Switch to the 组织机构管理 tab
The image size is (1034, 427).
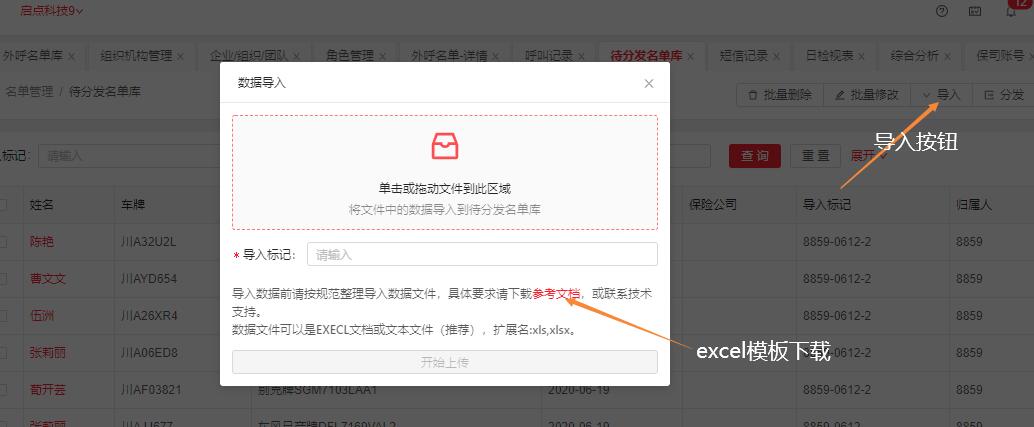pyautogui.click(x=137, y=56)
